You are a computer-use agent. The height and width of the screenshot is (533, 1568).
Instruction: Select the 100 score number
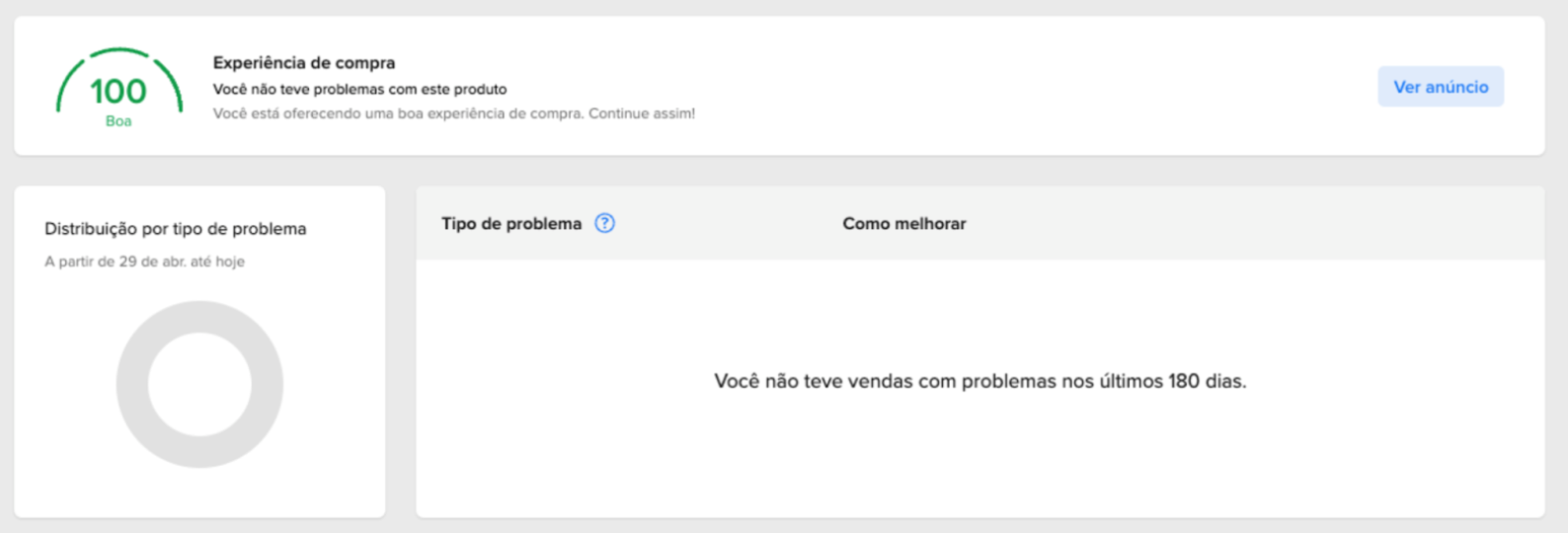[x=118, y=91]
